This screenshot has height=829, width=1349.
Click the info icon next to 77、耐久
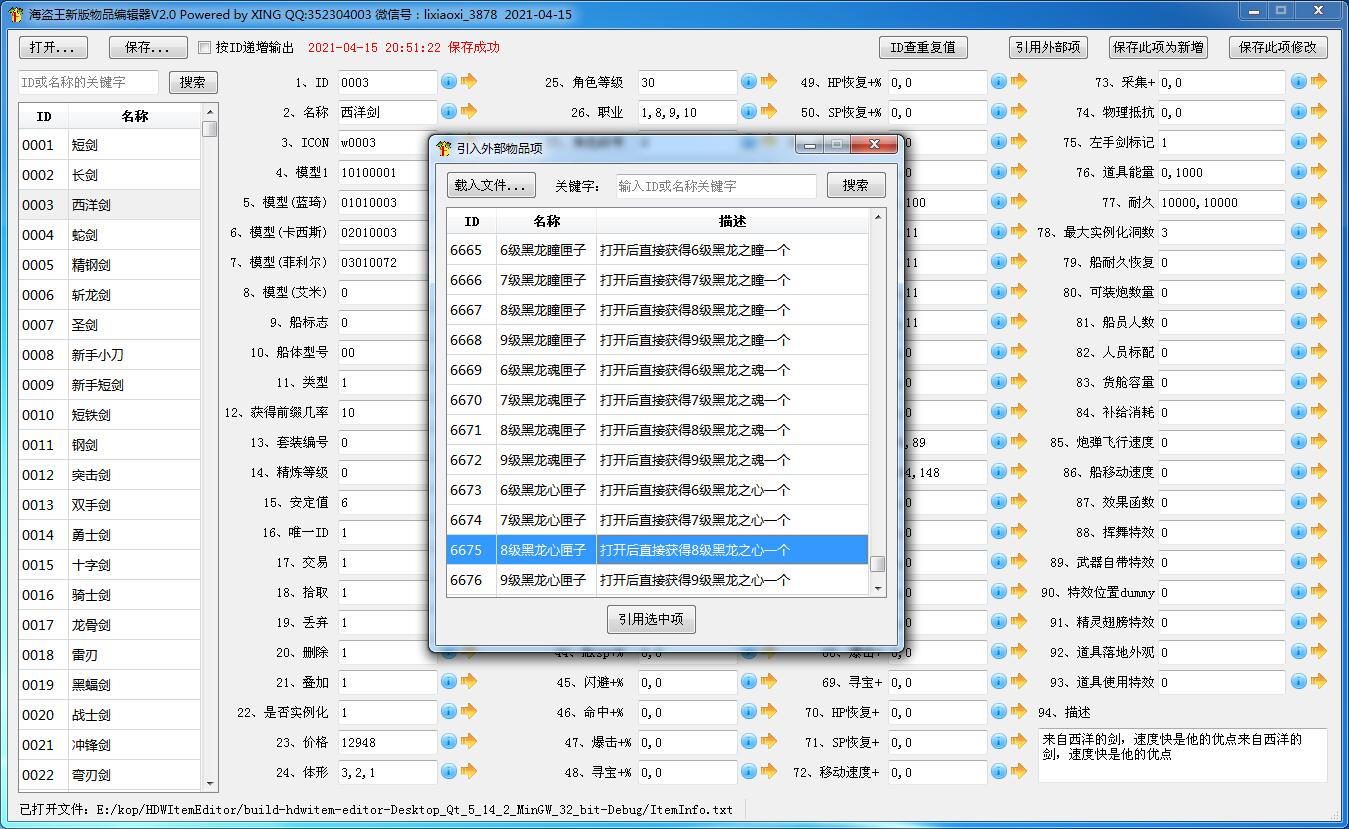1299,202
